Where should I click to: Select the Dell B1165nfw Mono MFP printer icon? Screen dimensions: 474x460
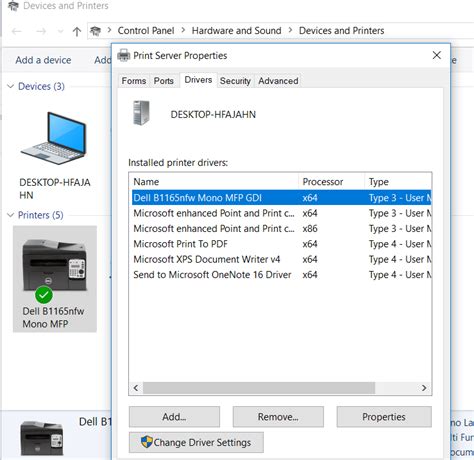(x=55, y=265)
